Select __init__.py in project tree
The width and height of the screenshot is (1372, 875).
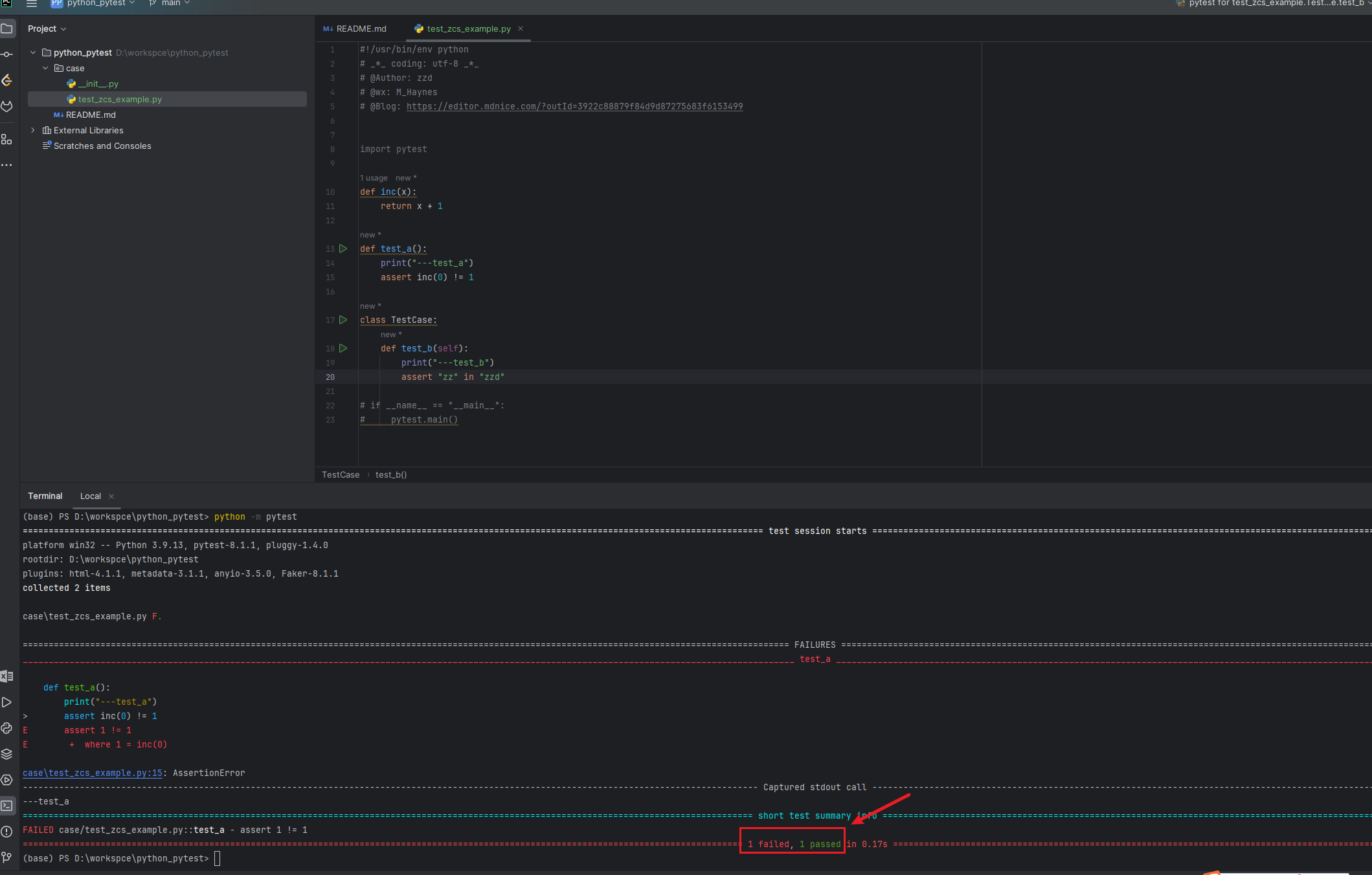pyautogui.click(x=98, y=84)
